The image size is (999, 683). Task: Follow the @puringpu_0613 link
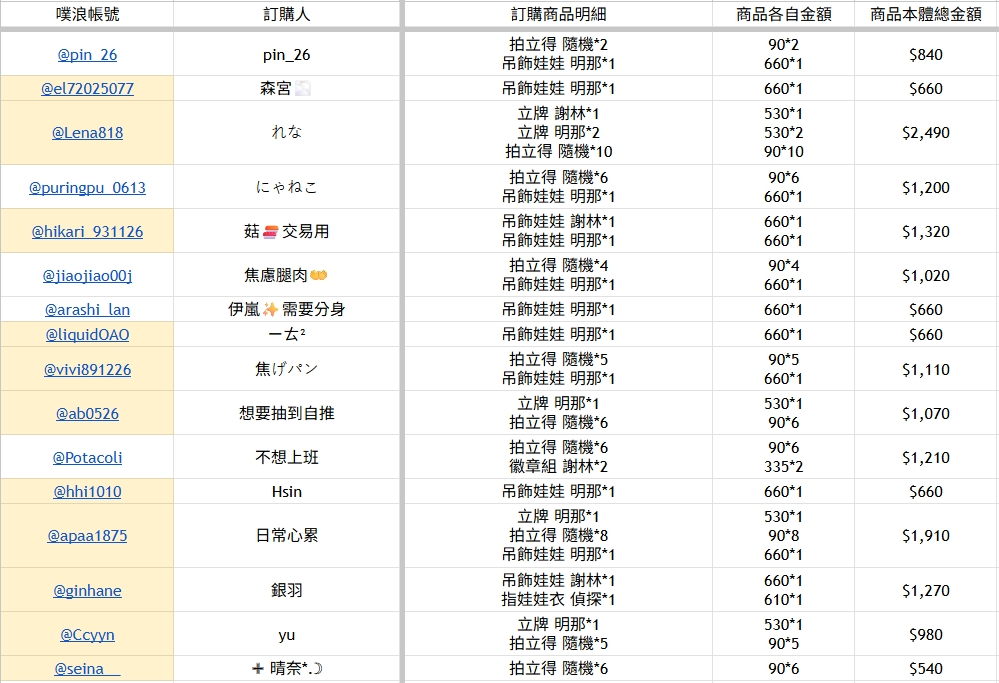pyautogui.click(x=87, y=187)
